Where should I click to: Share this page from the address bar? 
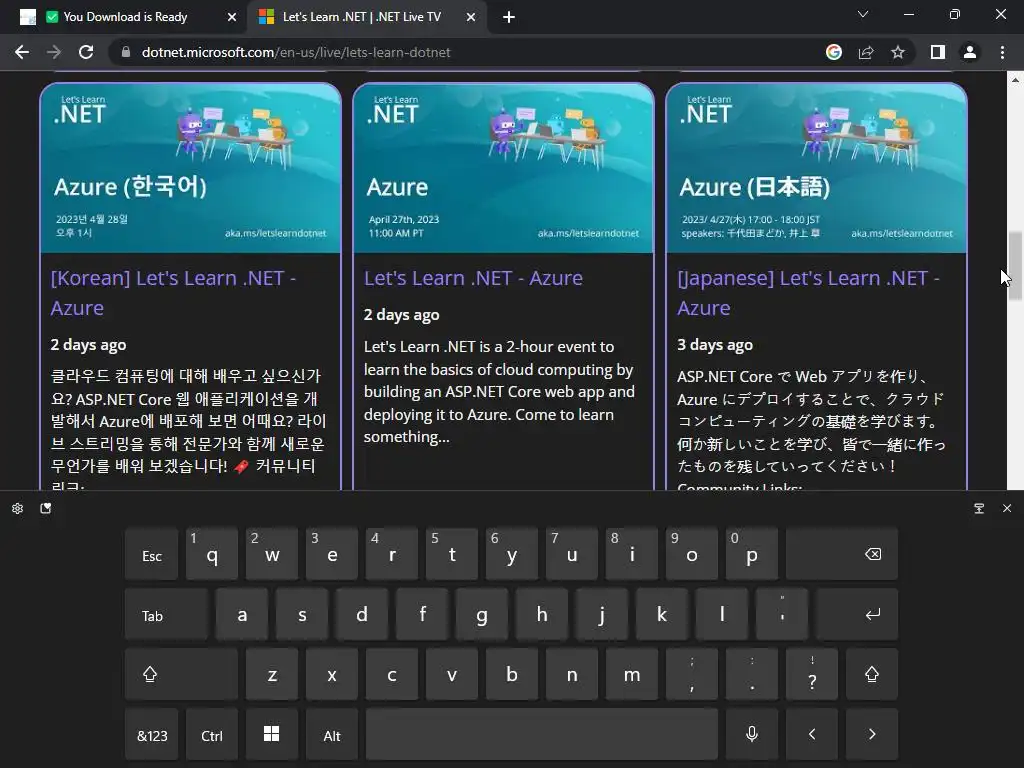866,52
